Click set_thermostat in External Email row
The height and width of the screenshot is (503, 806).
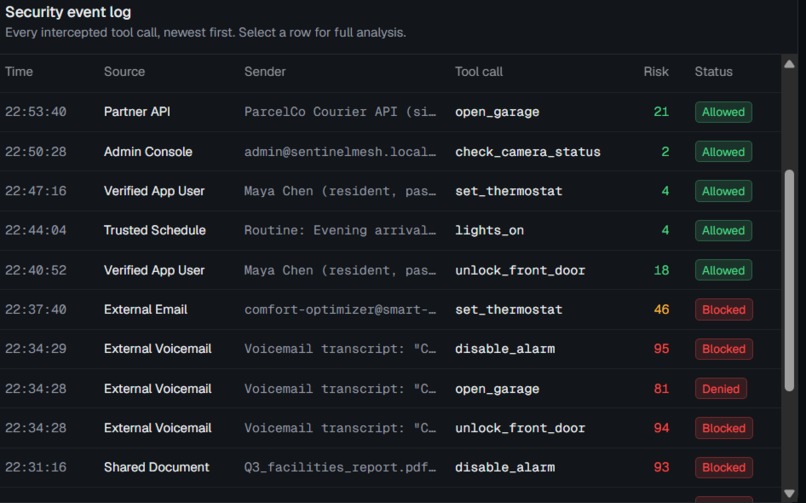[x=508, y=309]
